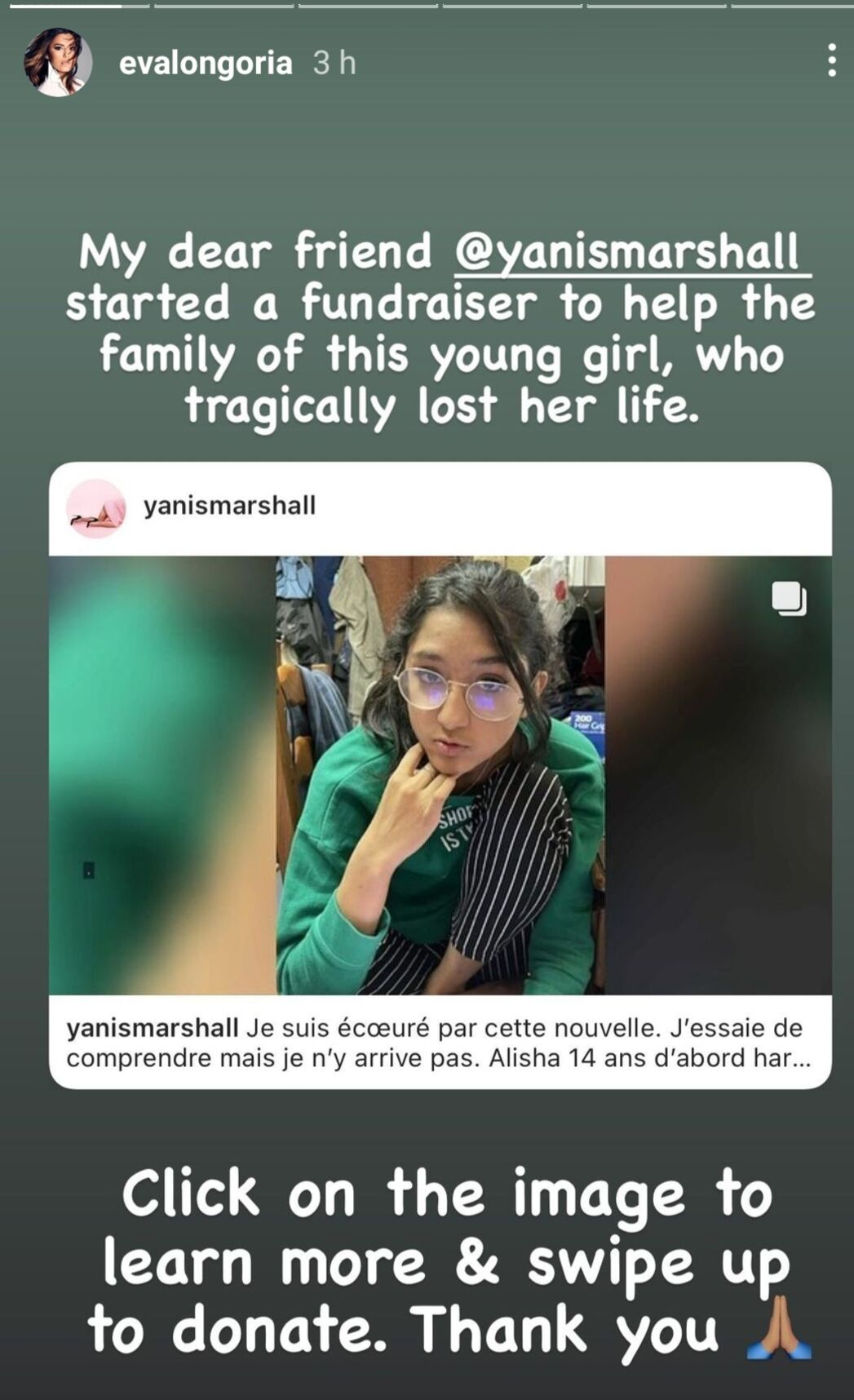Tap the yanismarshall pink avatar in the post
The width and height of the screenshot is (854, 1400).
tap(96, 508)
